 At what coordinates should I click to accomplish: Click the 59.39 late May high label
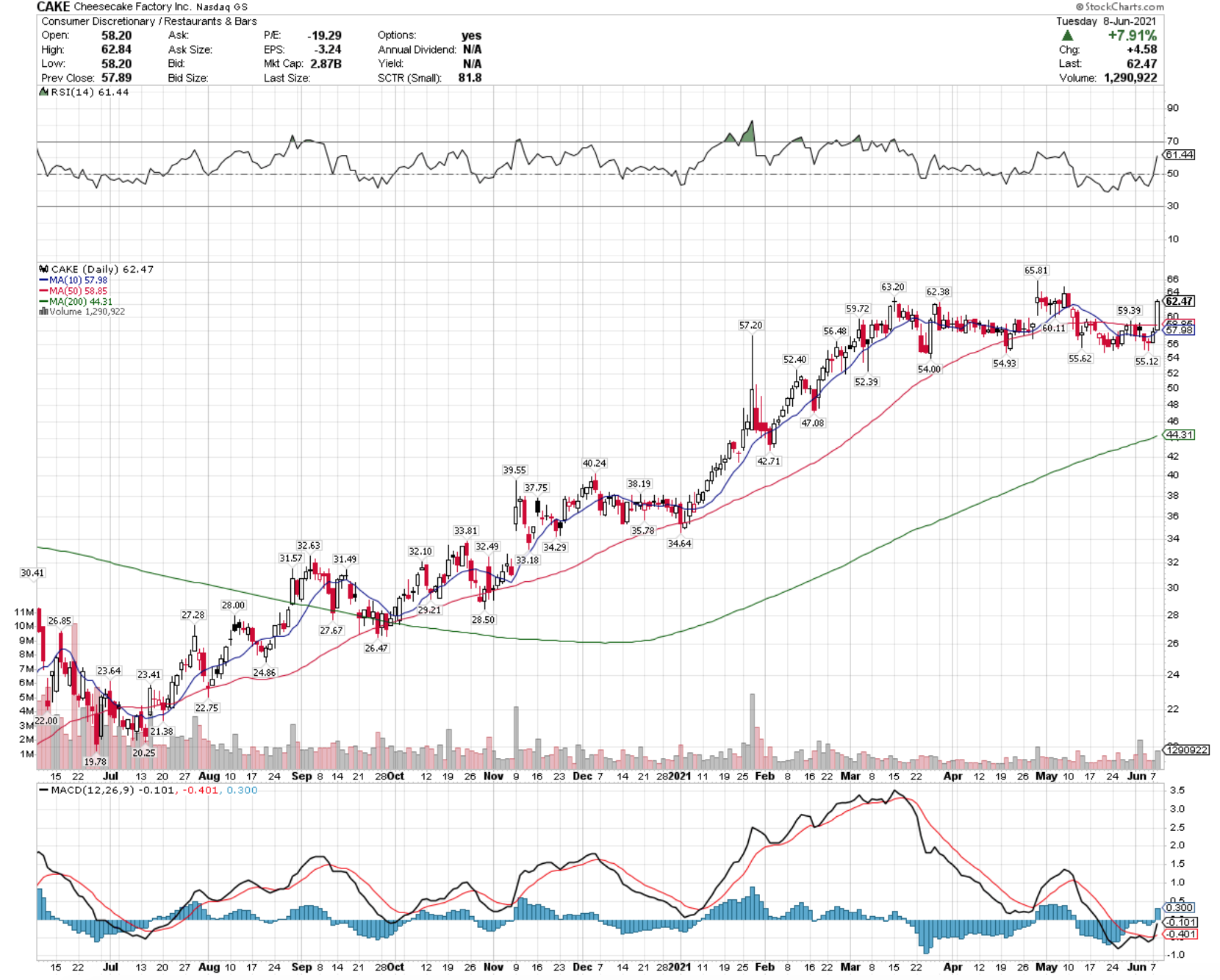[1129, 311]
